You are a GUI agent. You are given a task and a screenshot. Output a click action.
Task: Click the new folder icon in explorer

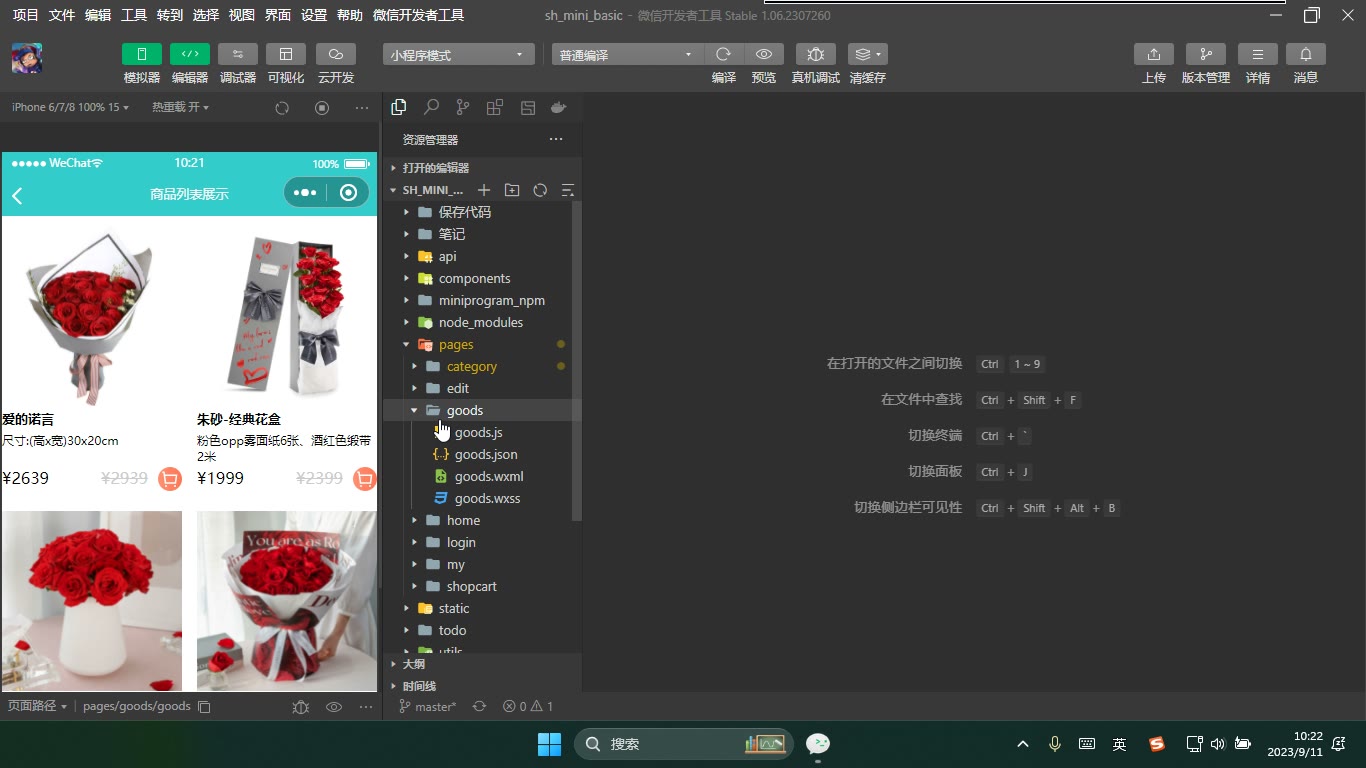tap(512, 190)
